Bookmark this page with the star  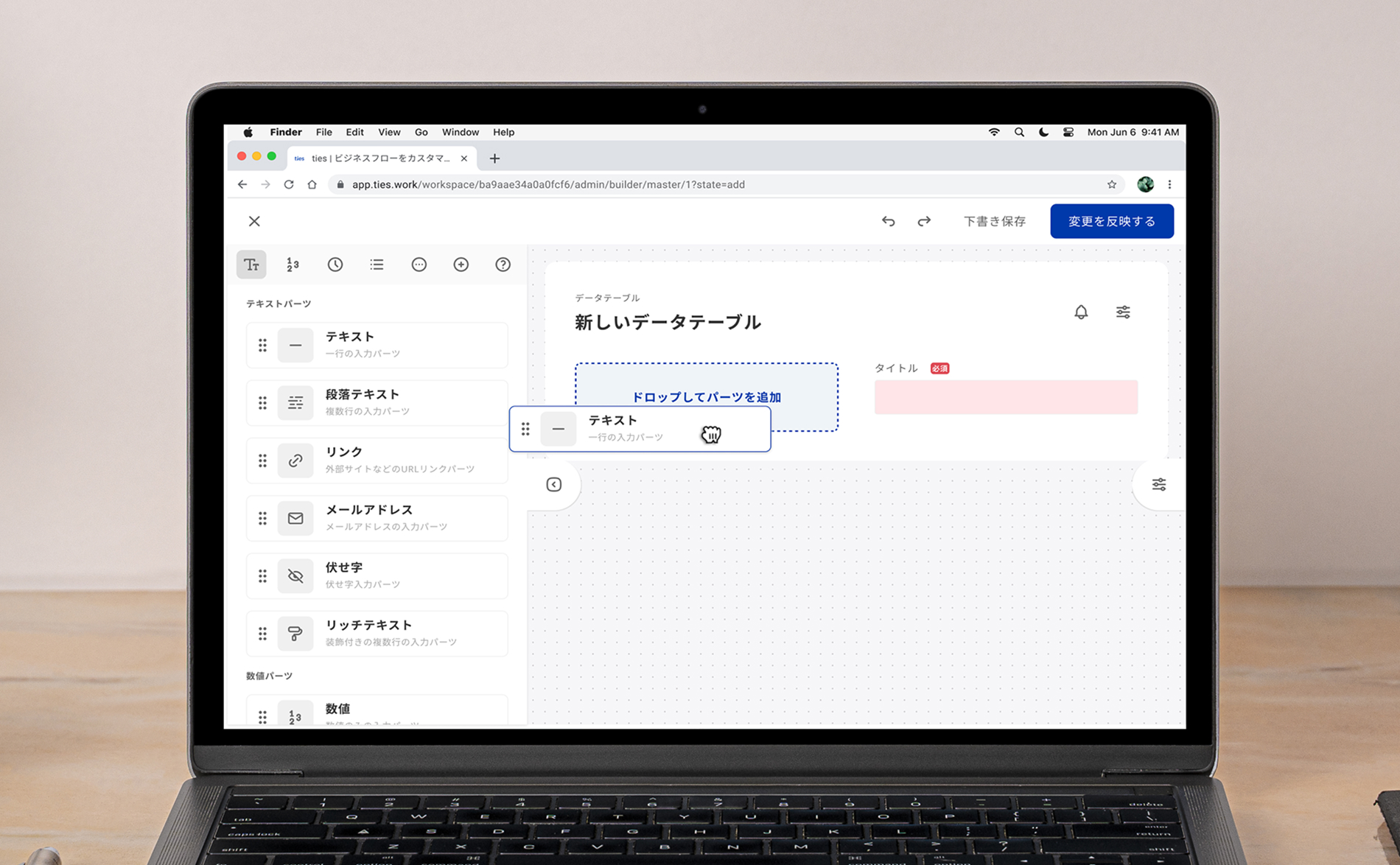coord(1112,185)
